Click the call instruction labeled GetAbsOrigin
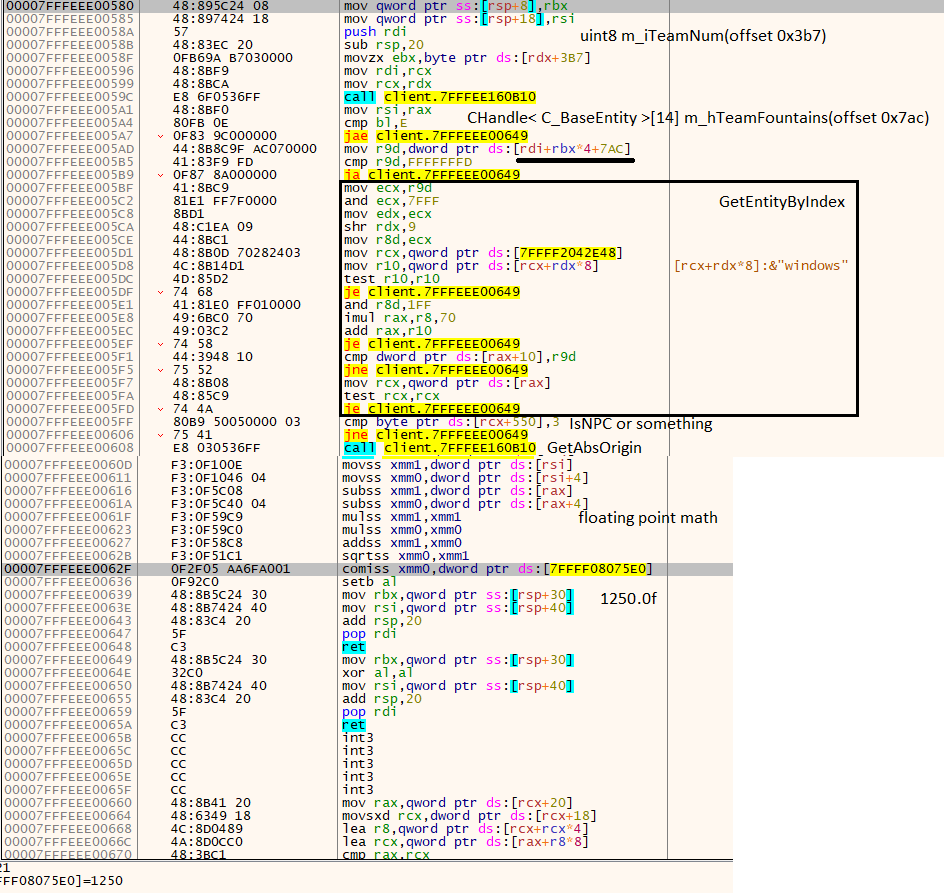This screenshot has height=893, width=944. [x=439, y=448]
